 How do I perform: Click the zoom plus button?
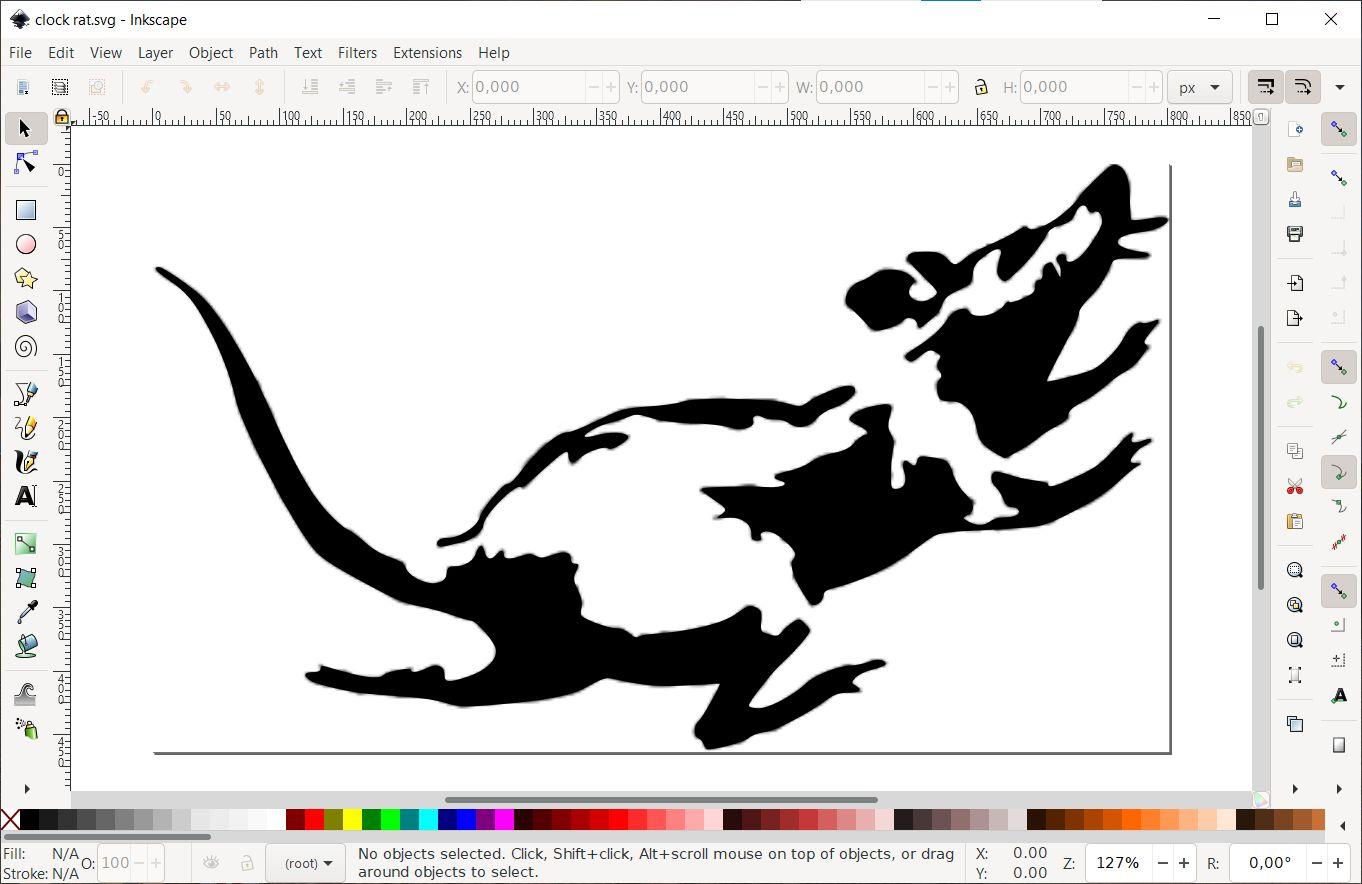[1184, 863]
